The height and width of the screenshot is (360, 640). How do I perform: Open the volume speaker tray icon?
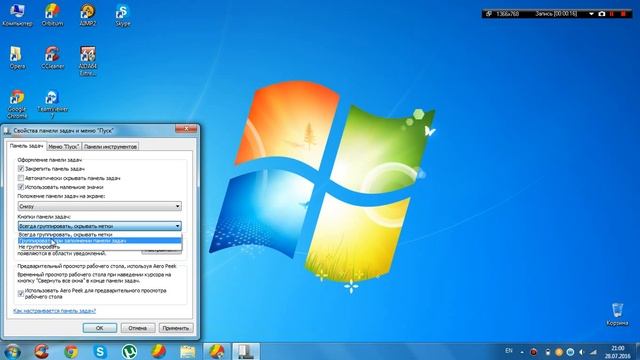coord(582,352)
